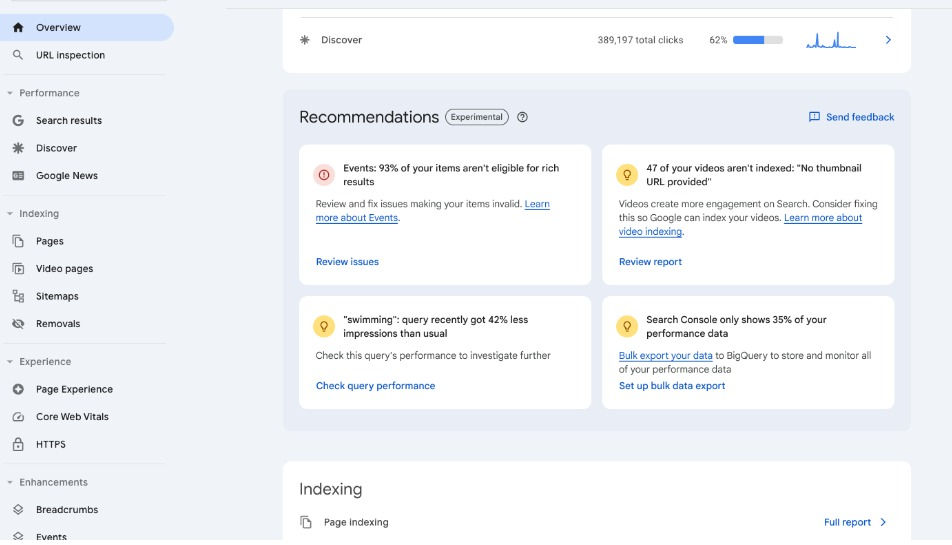Collapse the Enhancements sidebar section
Viewport: 952px width, 545px height.
tap(10, 482)
